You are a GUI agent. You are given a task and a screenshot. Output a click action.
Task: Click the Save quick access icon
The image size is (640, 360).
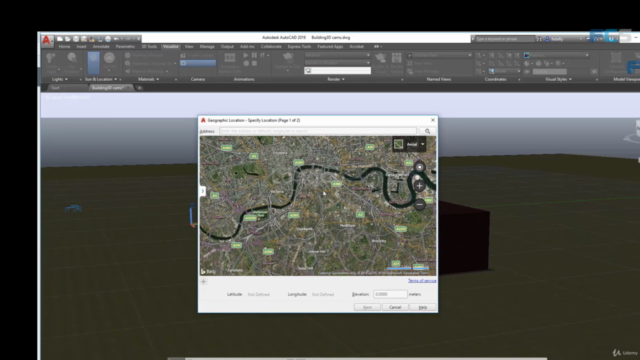[76, 39]
